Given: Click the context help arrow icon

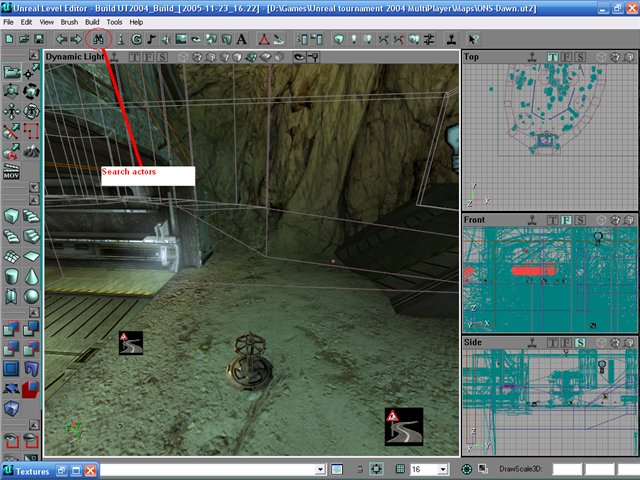Looking at the screenshot, I should [474, 39].
